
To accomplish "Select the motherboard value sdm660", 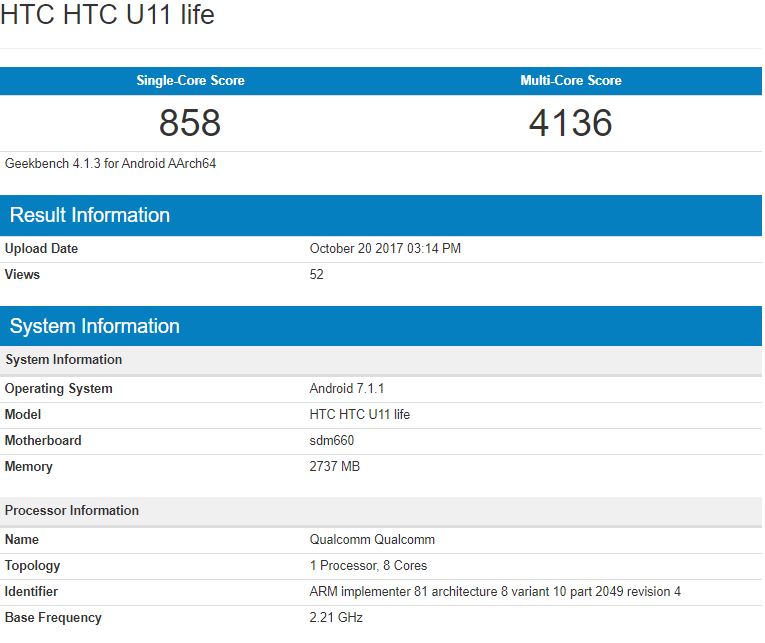I will coord(331,441).
